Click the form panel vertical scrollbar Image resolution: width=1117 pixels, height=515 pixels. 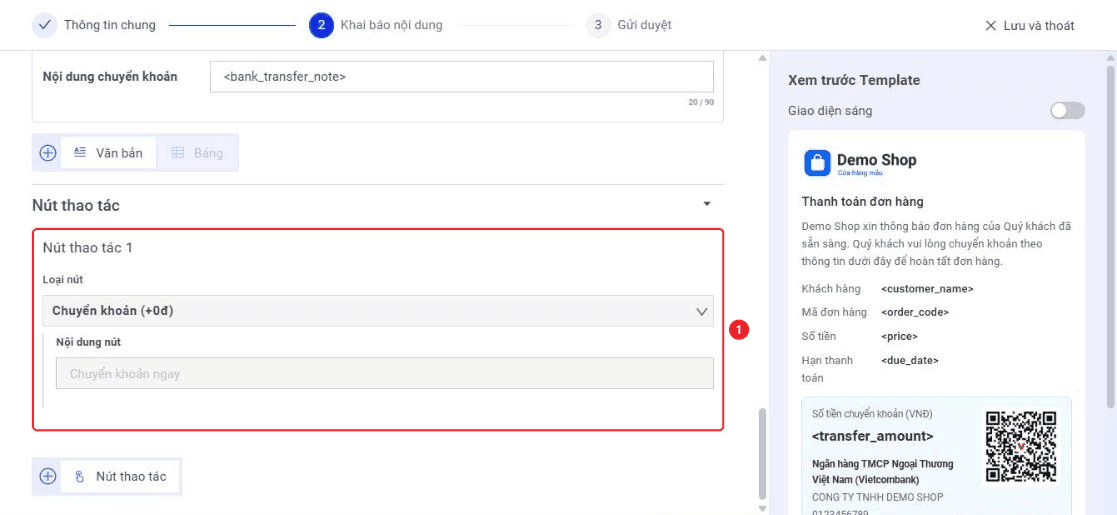point(763,454)
